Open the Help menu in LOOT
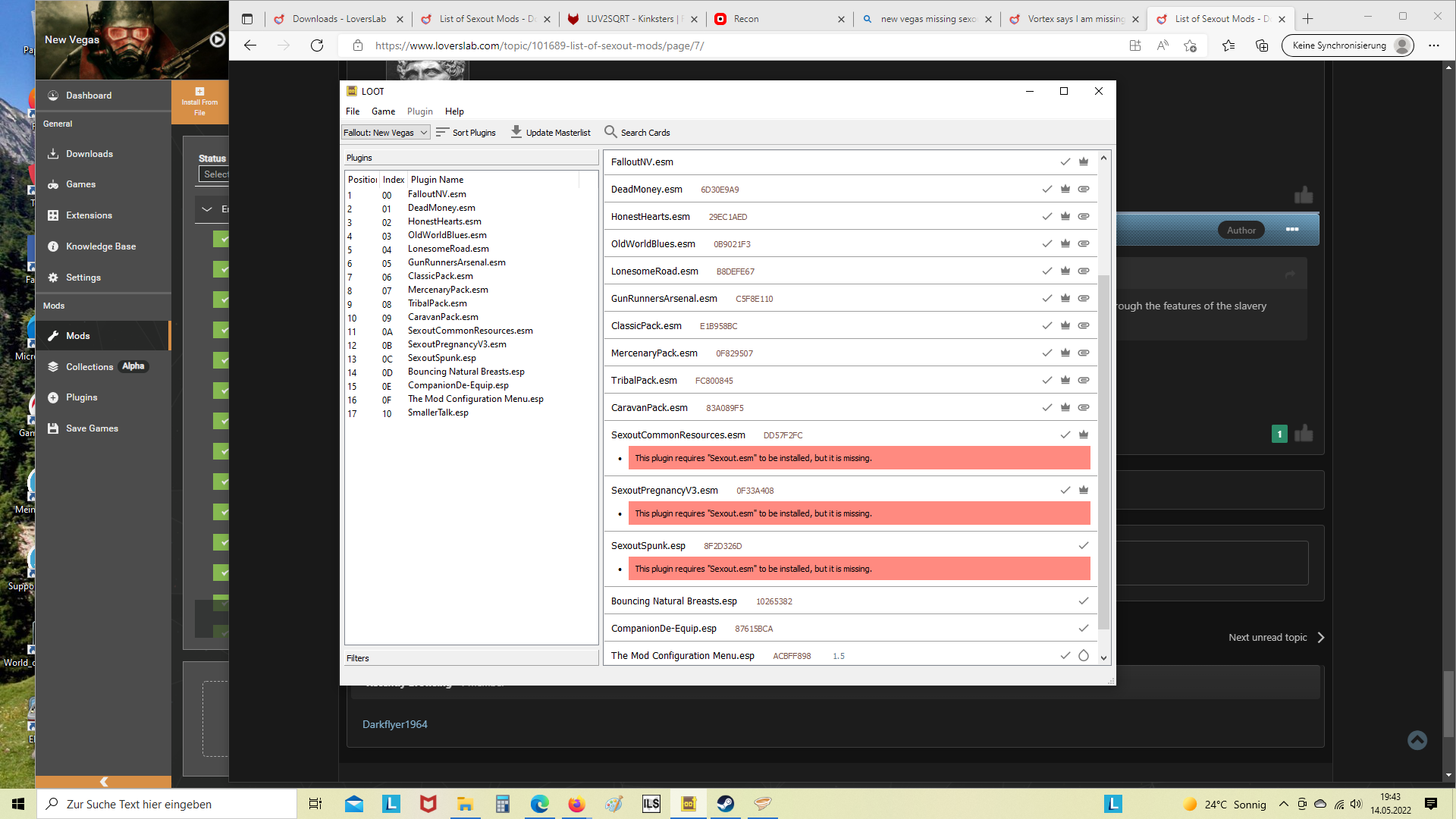The height and width of the screenshot is (819, 1456). (454, 111)
